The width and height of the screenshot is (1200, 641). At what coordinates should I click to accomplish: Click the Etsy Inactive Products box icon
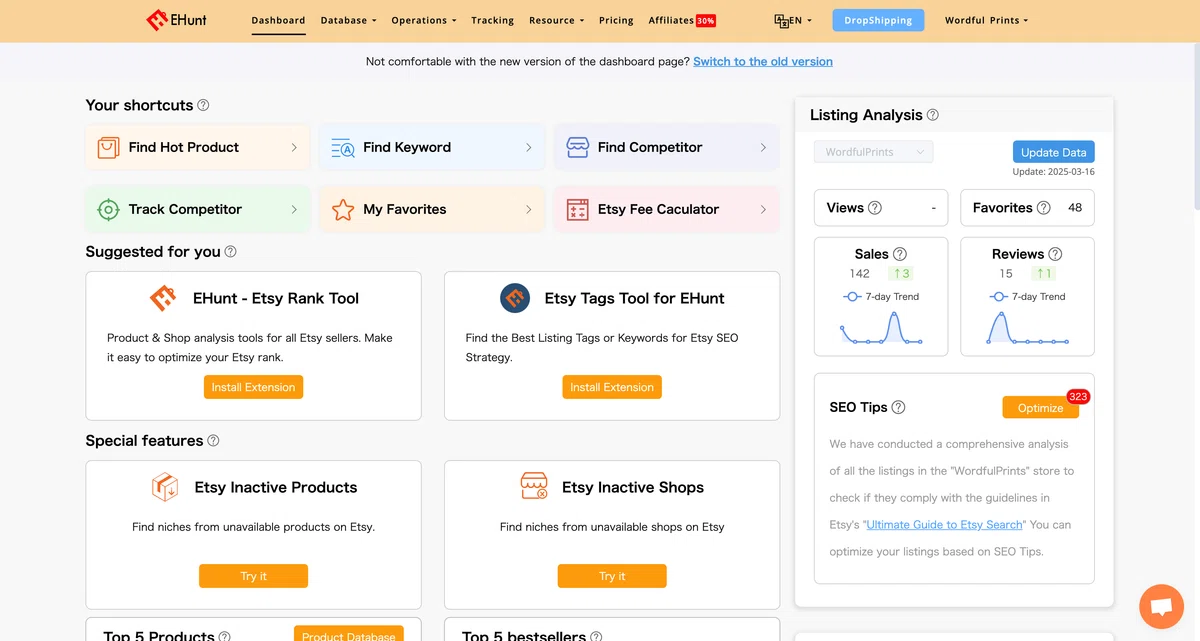tap(165, 487)
